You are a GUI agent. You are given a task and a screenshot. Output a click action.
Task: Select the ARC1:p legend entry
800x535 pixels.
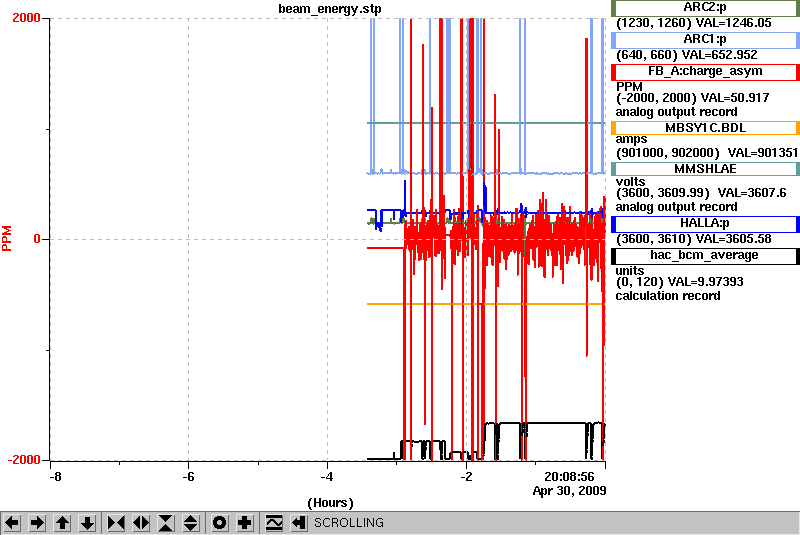(x=705, y=40)
